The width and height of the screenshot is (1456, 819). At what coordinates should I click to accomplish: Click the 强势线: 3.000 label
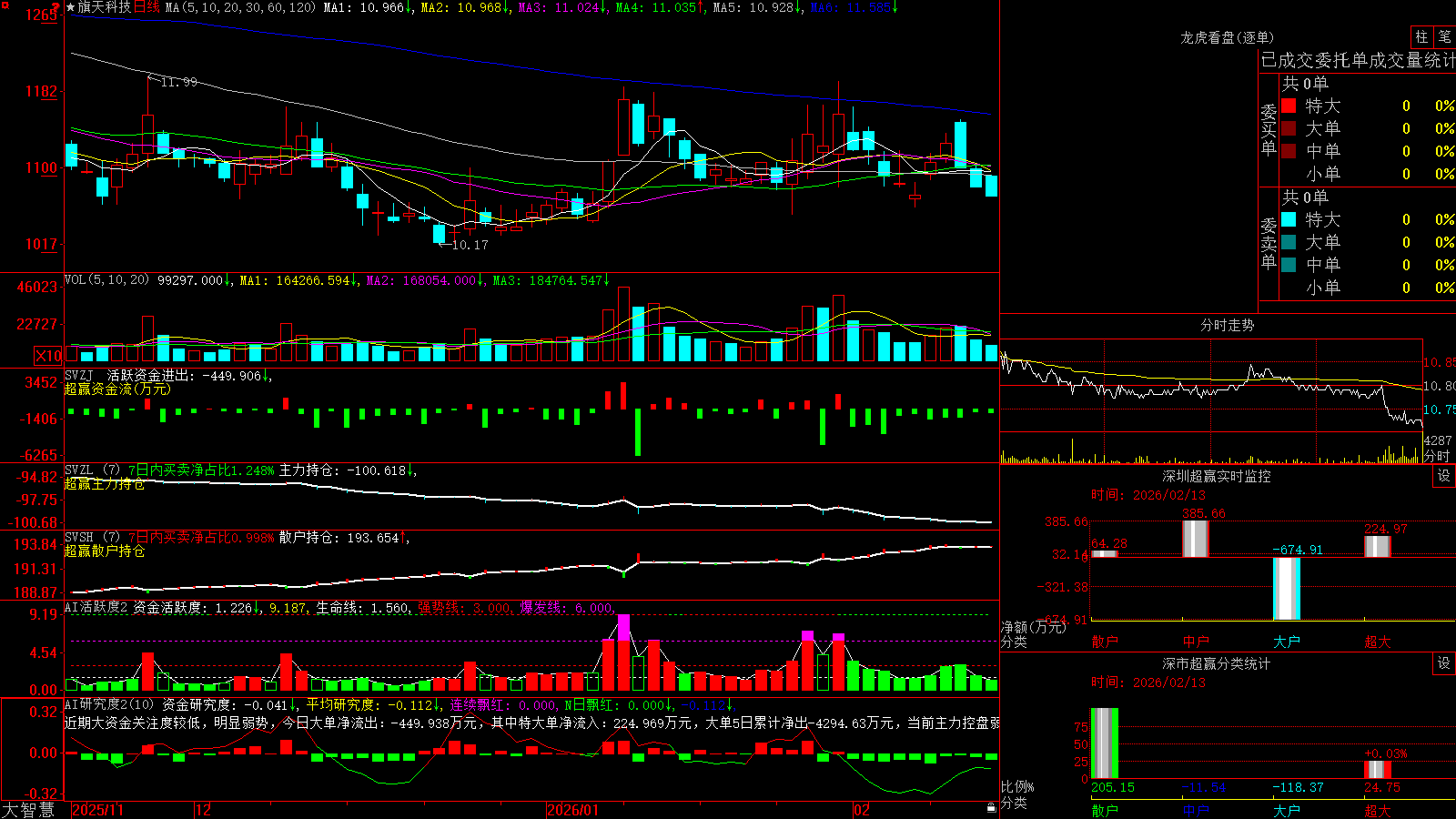coord(464,607)
